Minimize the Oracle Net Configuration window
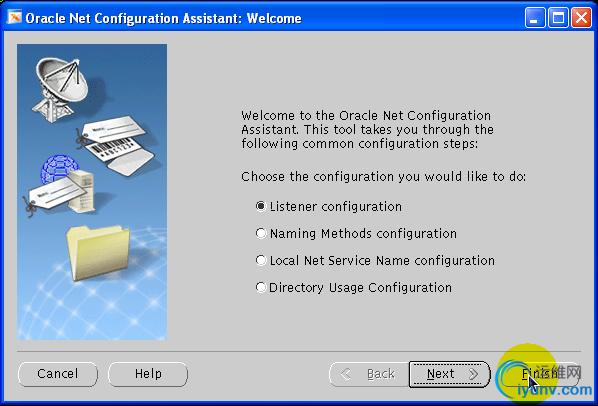Viewport: 598px width, 406px height. tap(535, 18)
